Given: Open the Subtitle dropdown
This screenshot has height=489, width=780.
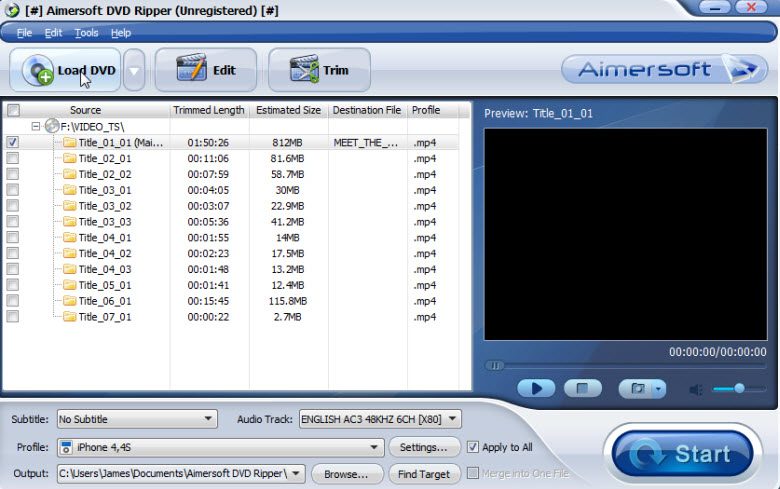Looking at the screenshot, I should click(x=137, y=419).
